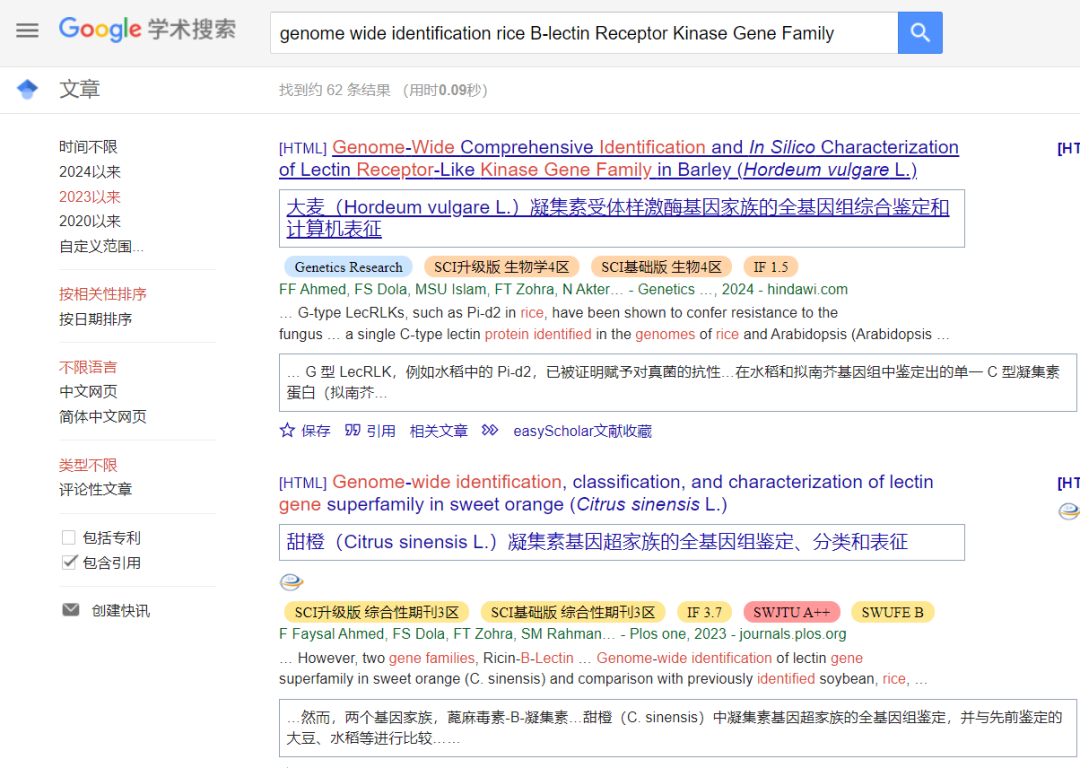Click author FS Dola in Plos one entry
The image size is (1080, 768).
pyautogui.click(x=419, y=634)
